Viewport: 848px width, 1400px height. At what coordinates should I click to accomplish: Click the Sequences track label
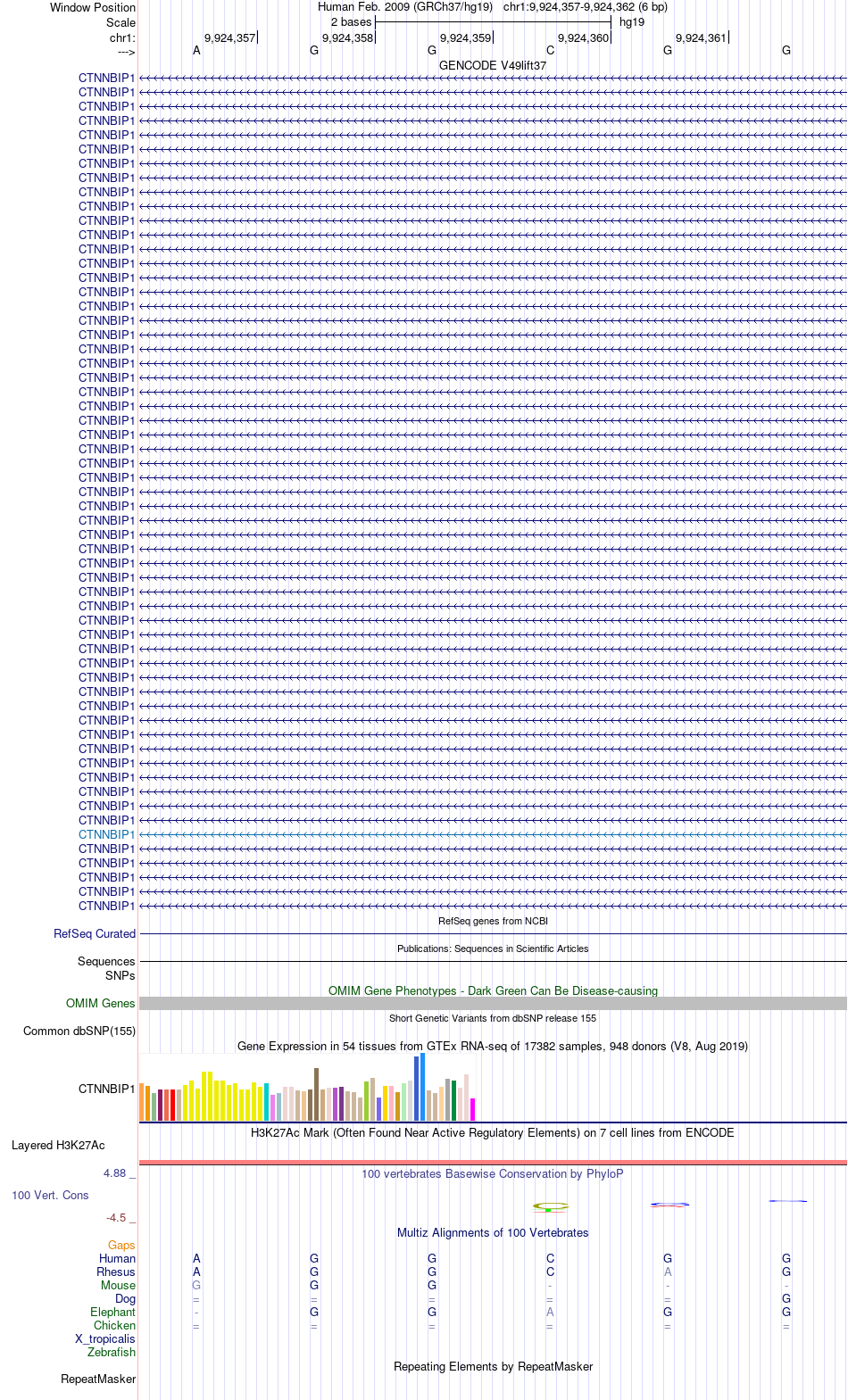coord(106,961)
